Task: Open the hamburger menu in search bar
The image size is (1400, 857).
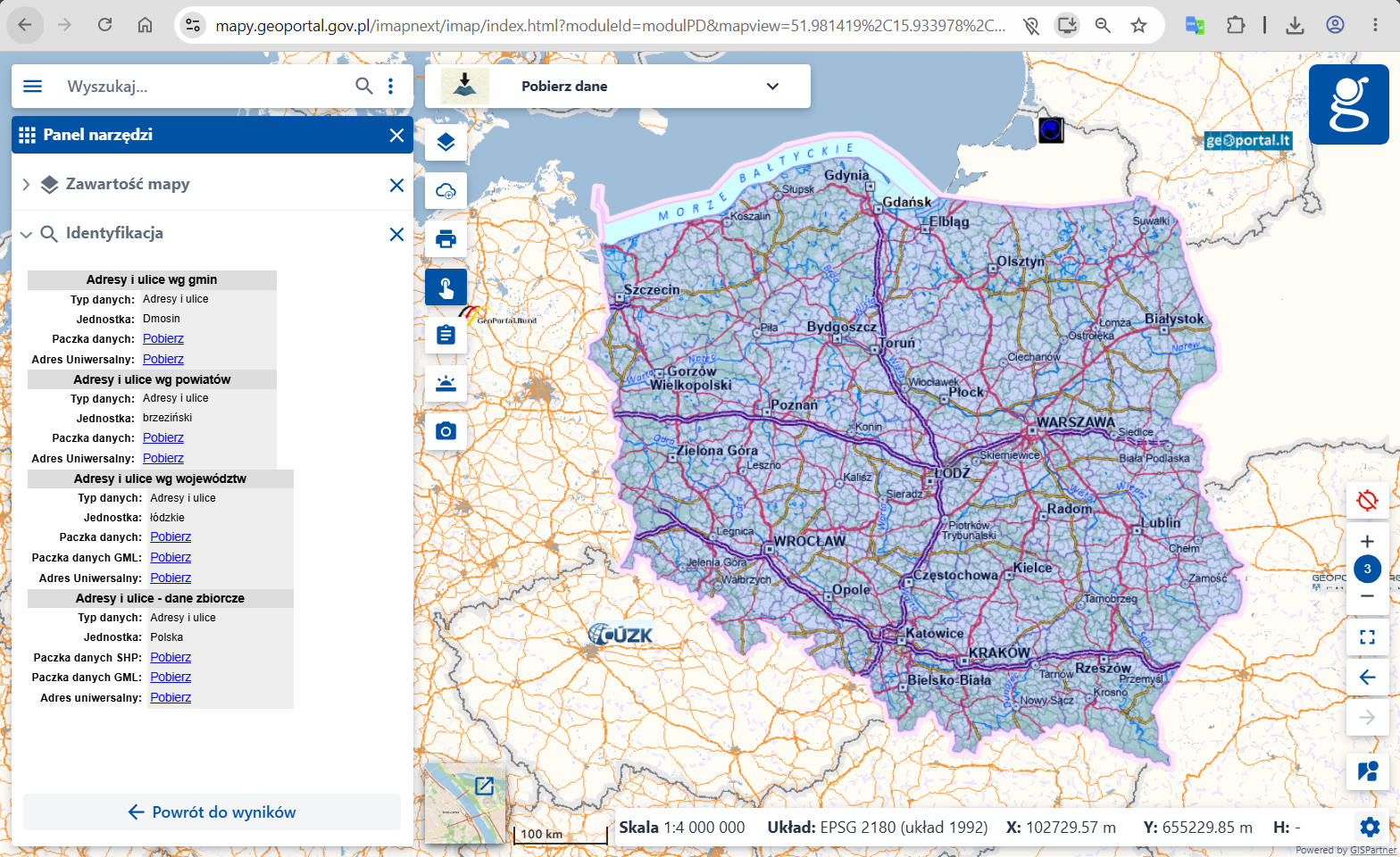Action: click(x=33, y=86)
